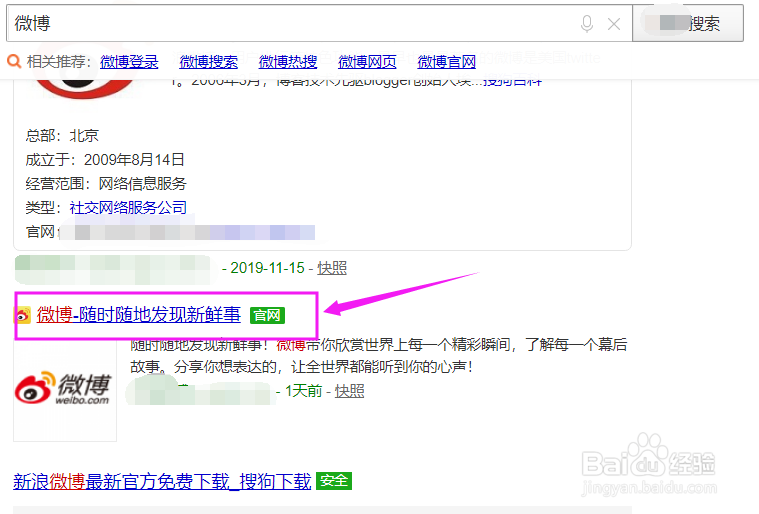Click the 搜索 search button
This screenshot has width=759, height=514.
pyautogui.click(x=688, y=23)
